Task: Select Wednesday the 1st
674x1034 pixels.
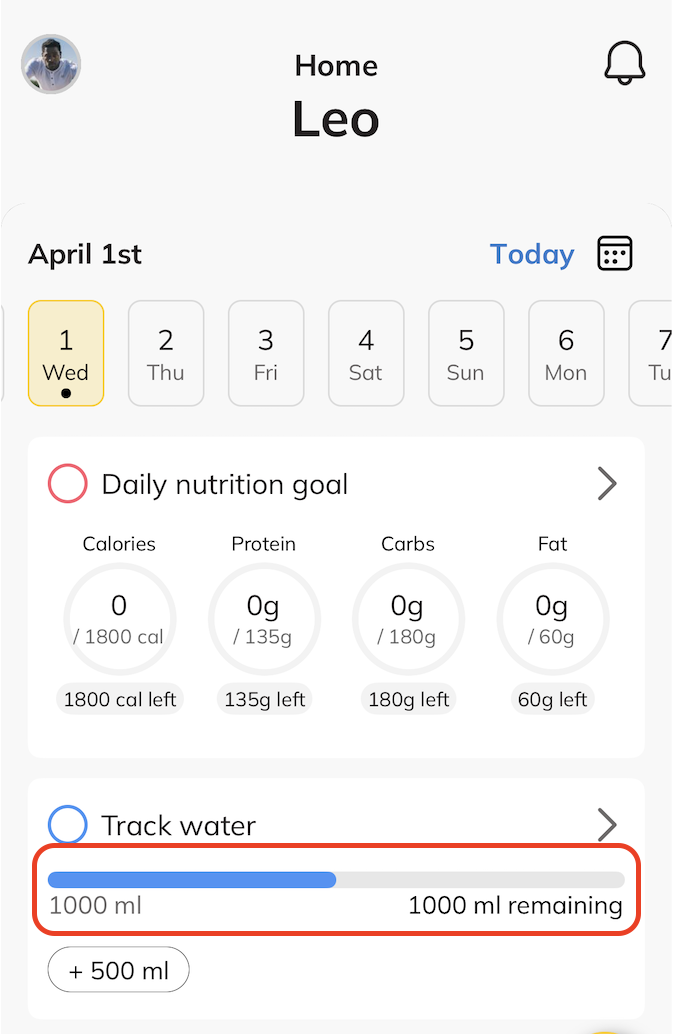Action: coord(66,353)
